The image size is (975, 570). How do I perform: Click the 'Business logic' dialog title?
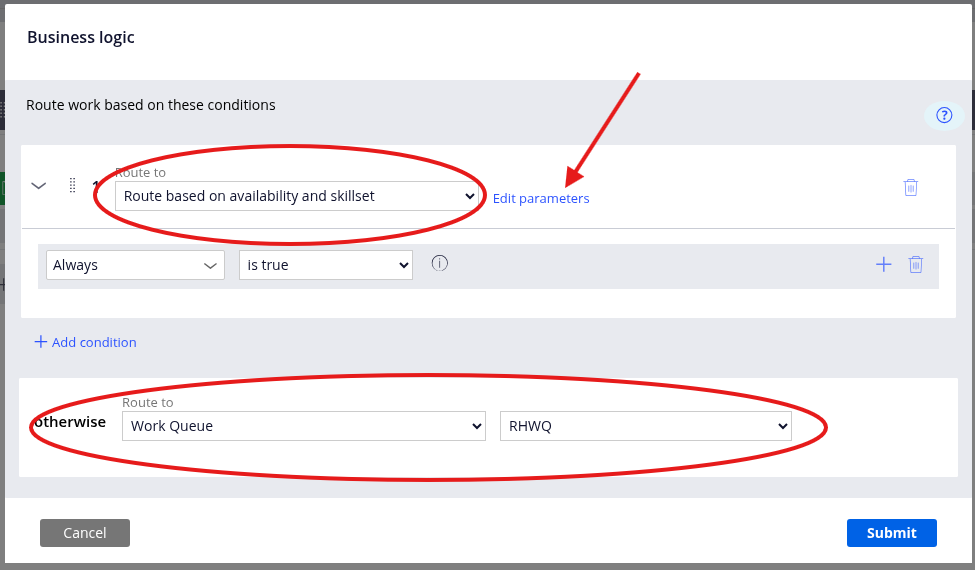81,37
